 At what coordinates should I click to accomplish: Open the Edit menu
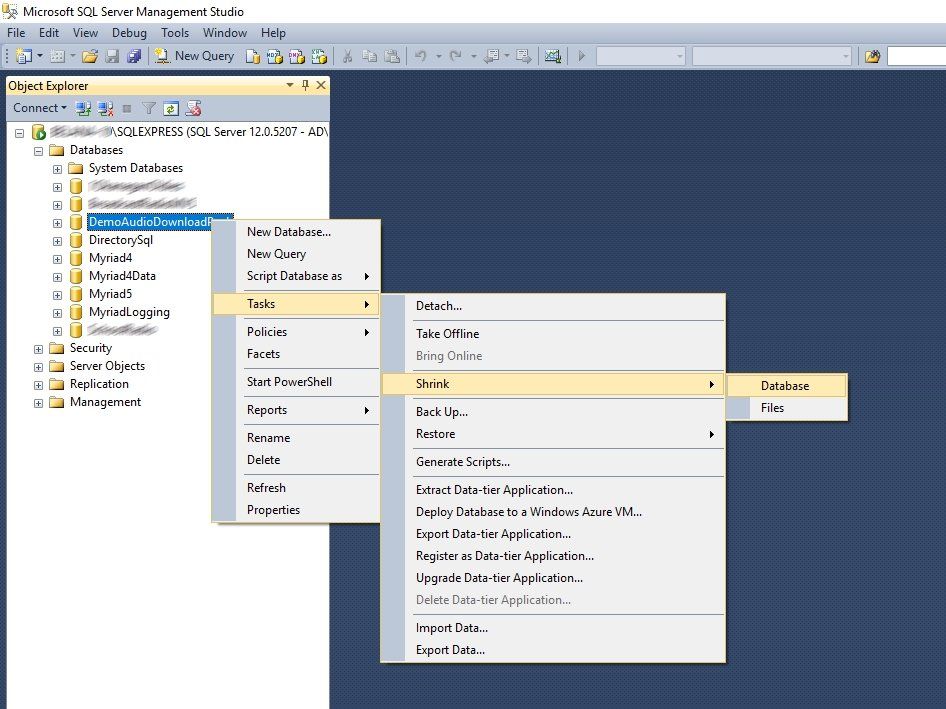click(49, 33)
